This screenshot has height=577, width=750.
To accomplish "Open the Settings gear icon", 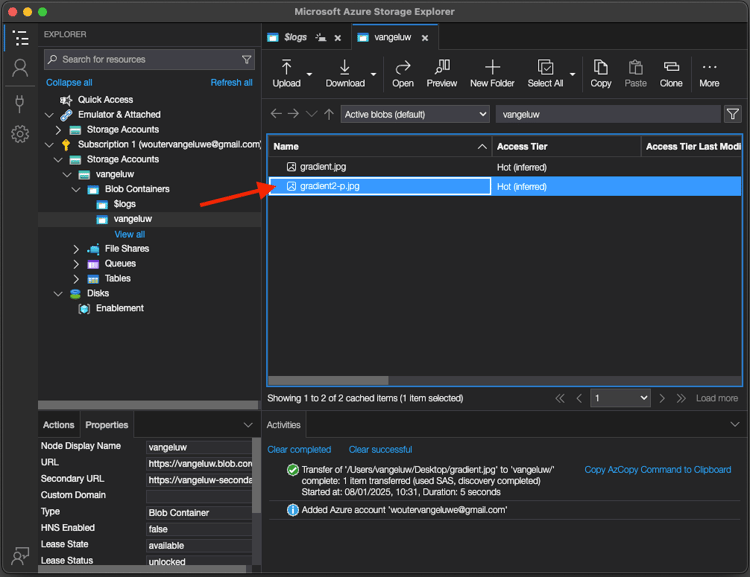I will click(x=19, y=134).
